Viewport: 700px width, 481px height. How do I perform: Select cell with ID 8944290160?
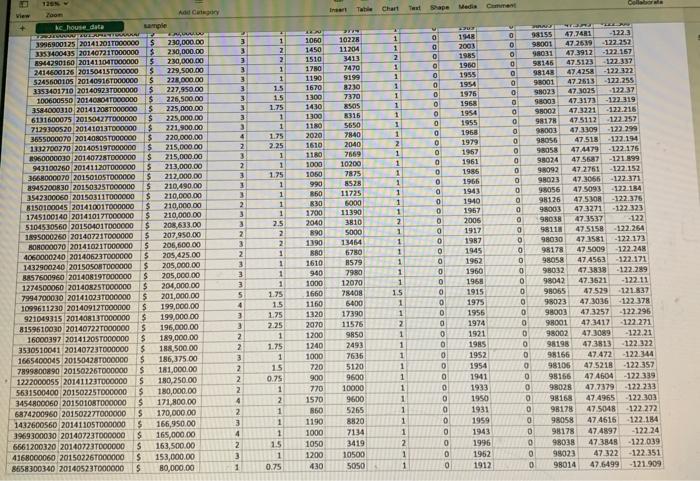[54, 63]
